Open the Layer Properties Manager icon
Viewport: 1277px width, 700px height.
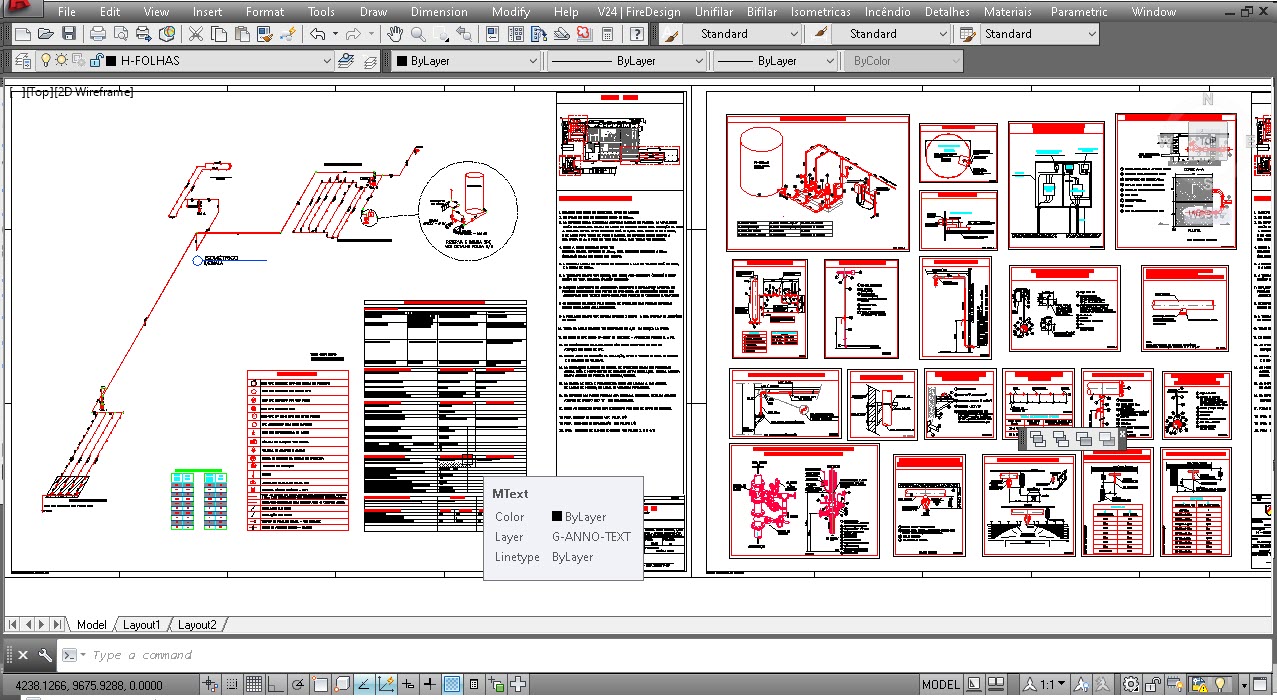click(x=24, y=61)
